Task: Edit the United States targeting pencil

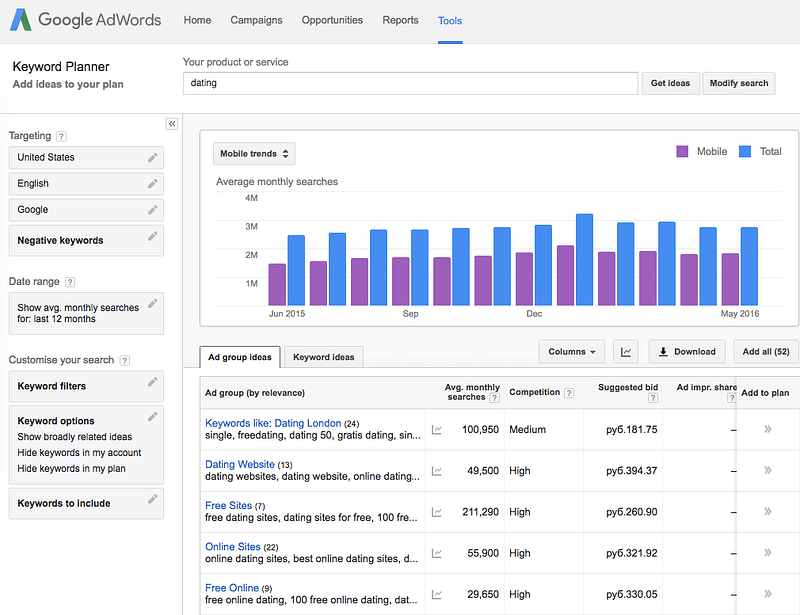Action: tap(152, 157)
